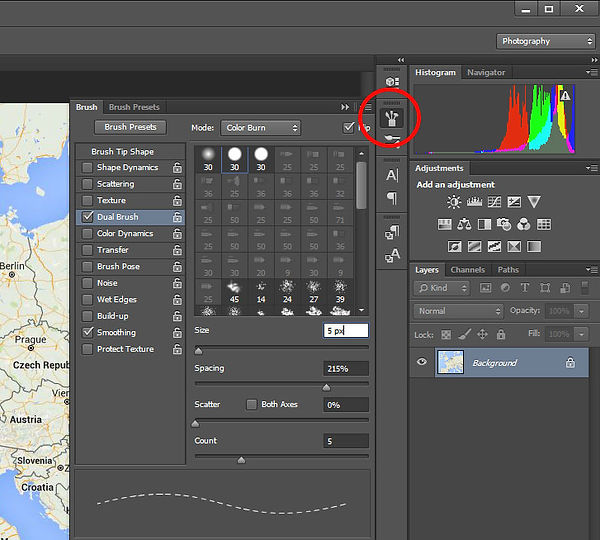Add a Posterize adjustment
The height and width of the screenshot is (540, 600).
click(x=474, y=246)
